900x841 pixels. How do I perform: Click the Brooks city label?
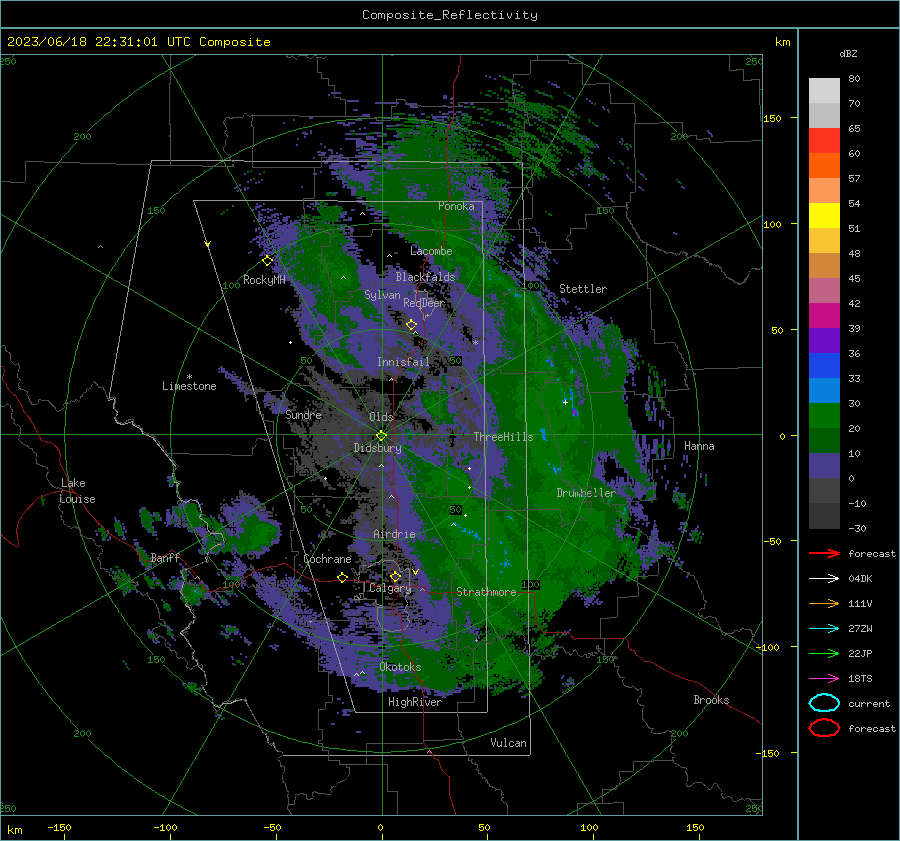(x=711, y=700)
